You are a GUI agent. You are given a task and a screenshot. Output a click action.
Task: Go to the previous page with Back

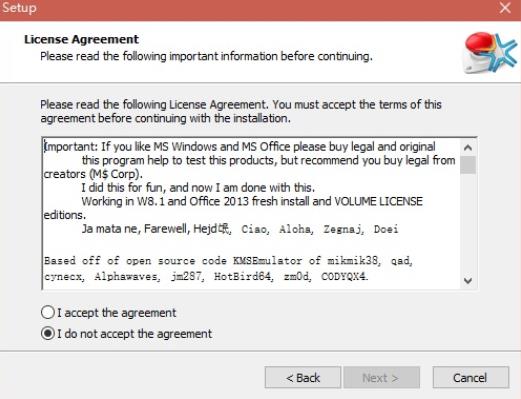(303, 378)
